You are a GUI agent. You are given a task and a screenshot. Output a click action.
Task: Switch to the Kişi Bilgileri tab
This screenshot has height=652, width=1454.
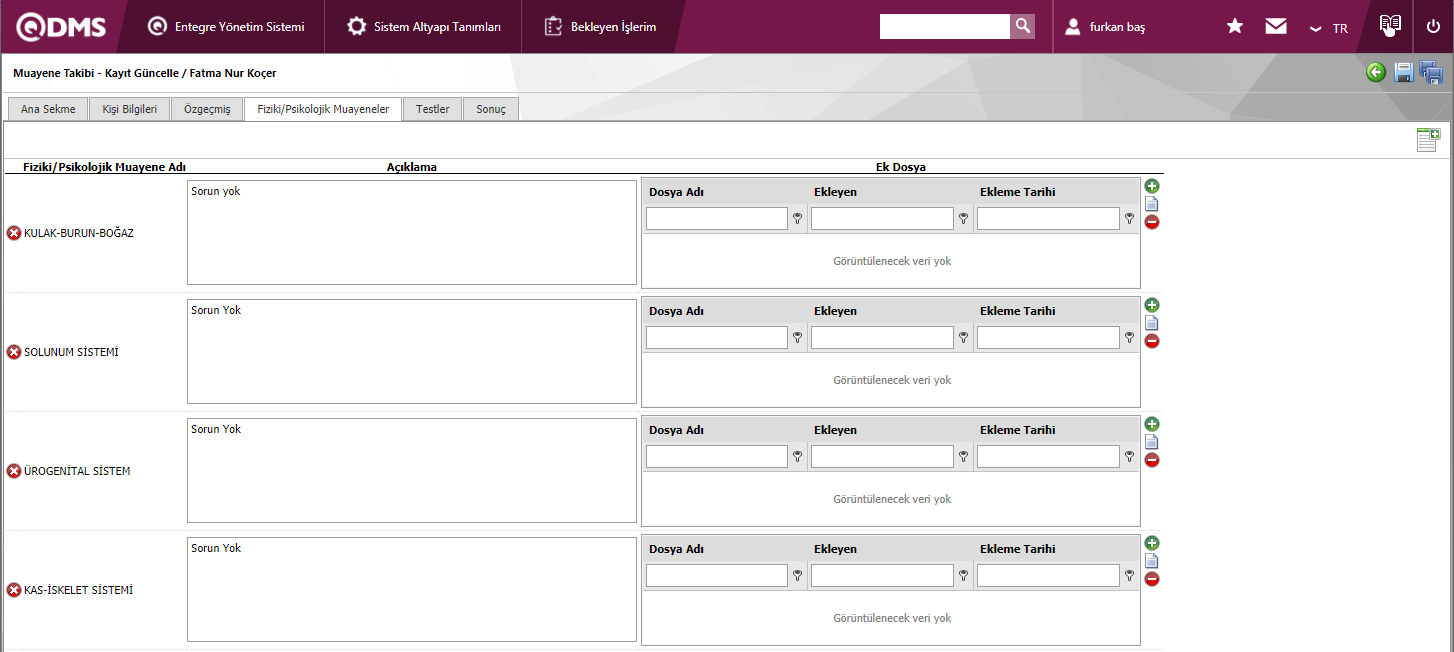(129, 109)
